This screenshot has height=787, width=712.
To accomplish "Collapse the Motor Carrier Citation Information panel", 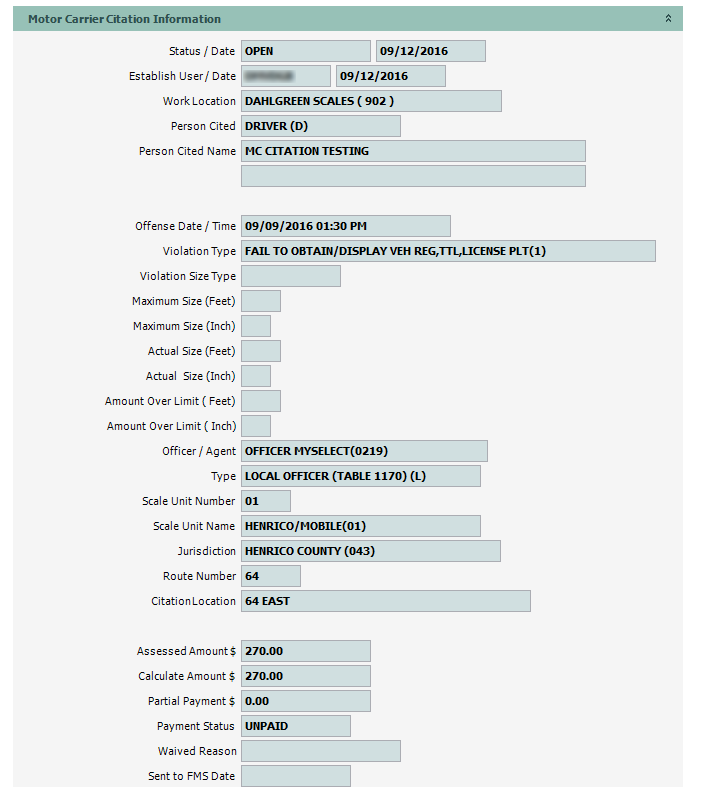I will pyautogui.click(x=668, y=19).
